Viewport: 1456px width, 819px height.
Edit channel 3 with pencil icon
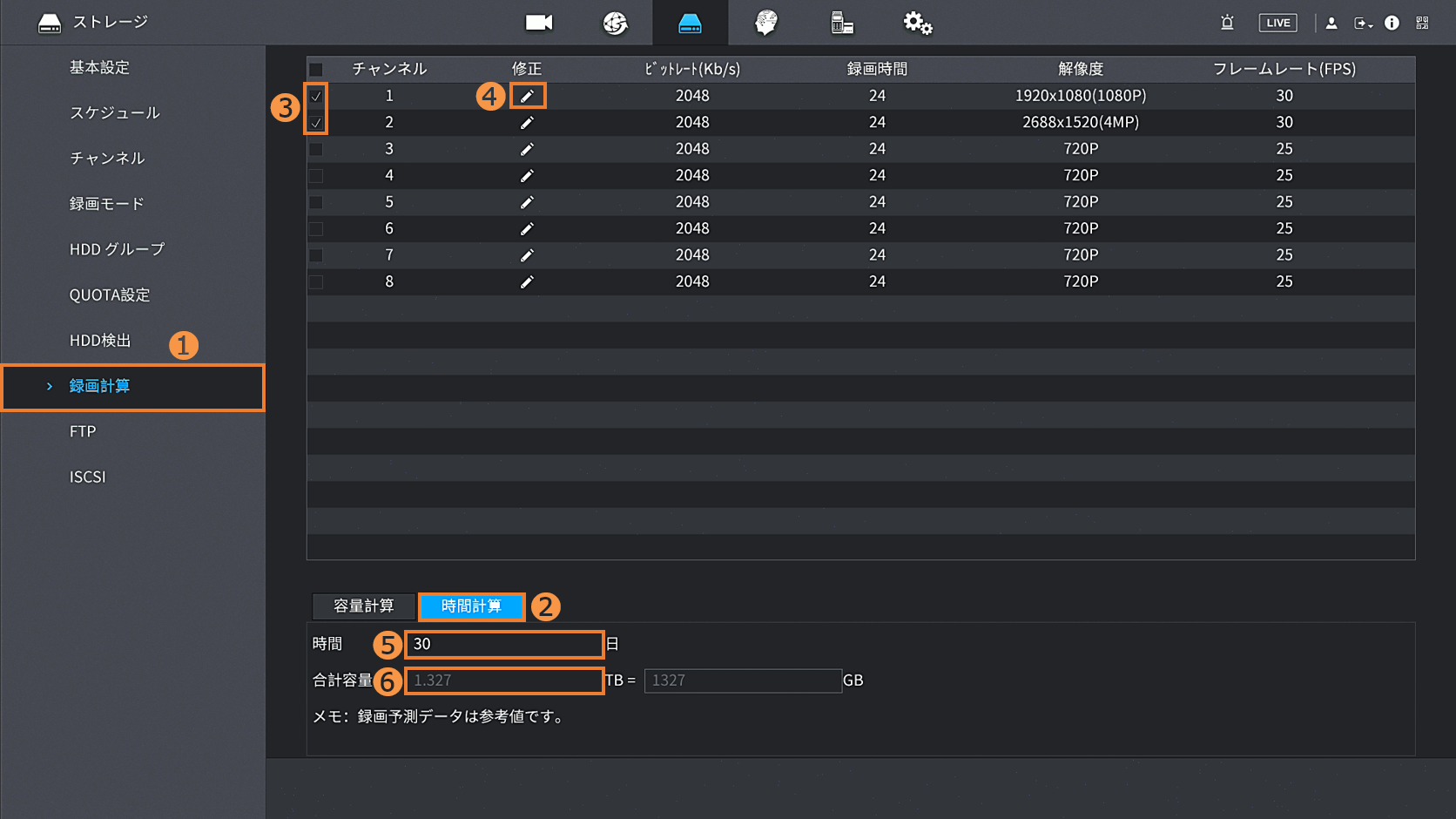click(x=527, y=150)
